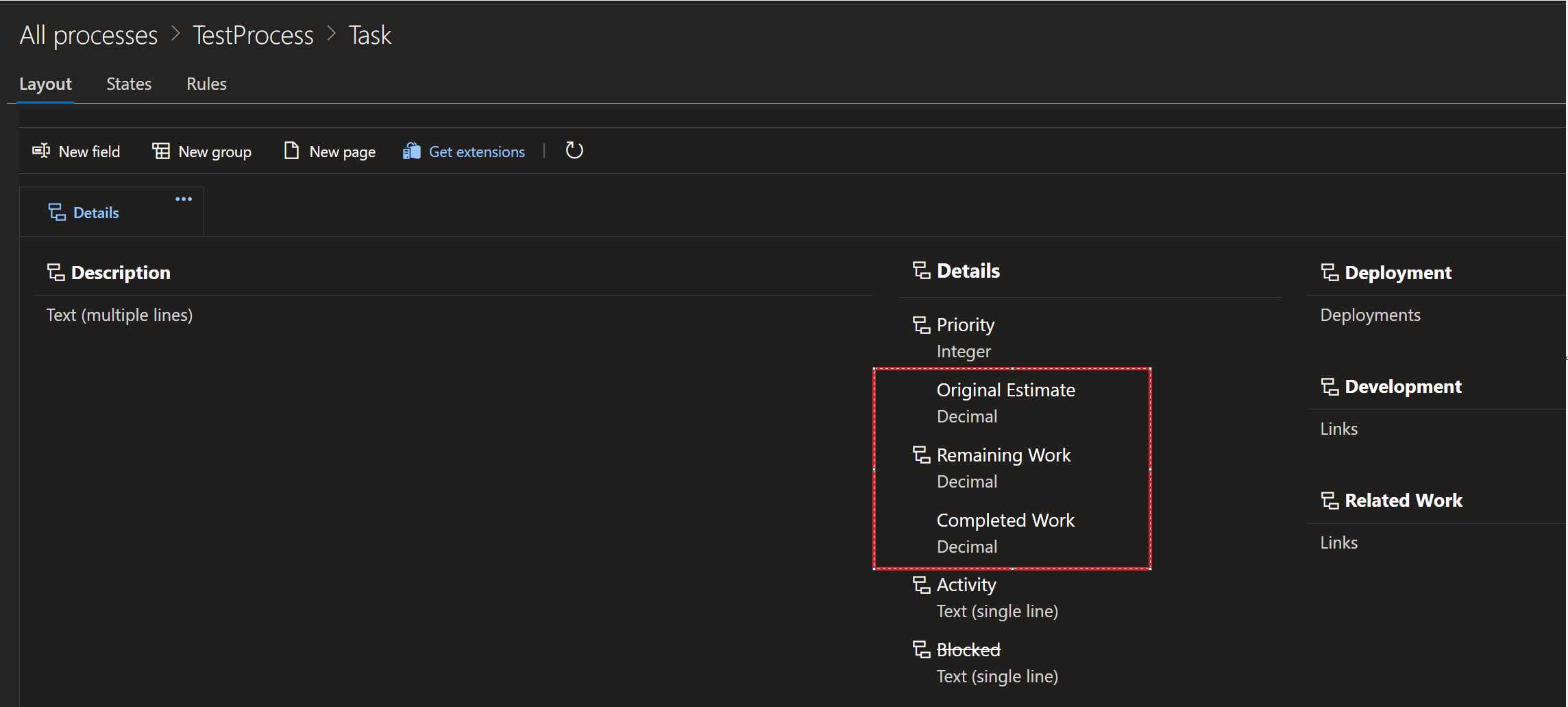
Task: Open the TestProcess breadcrumb link
Action: pos(252,34)
